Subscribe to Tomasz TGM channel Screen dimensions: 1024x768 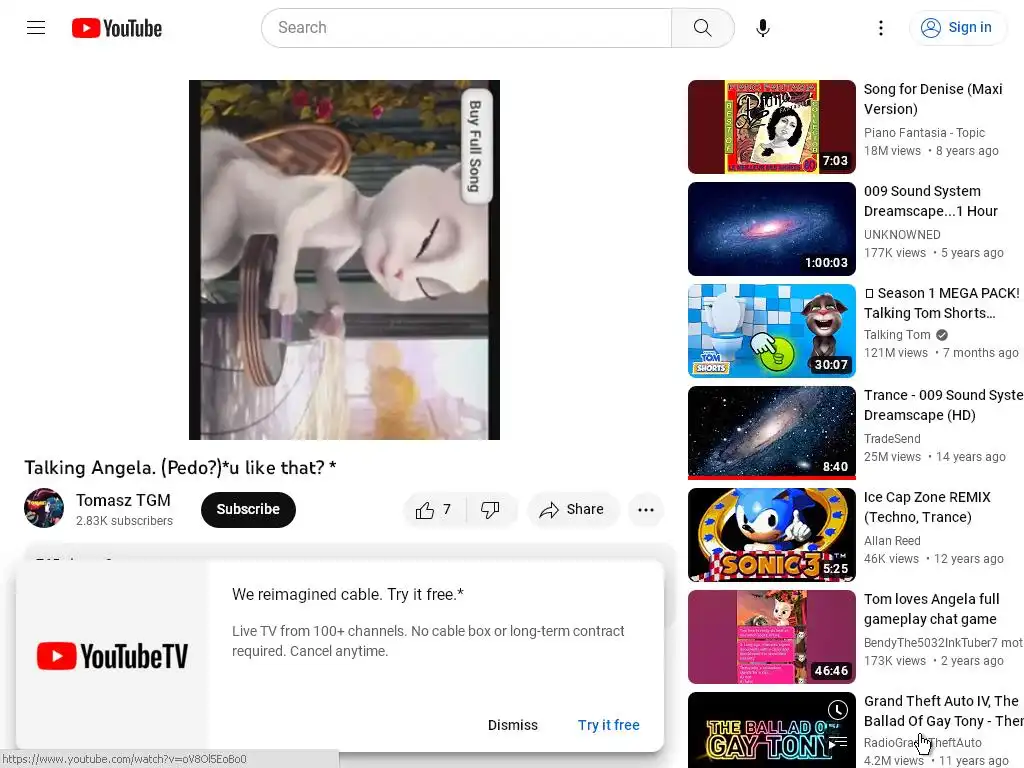click(x=248, y=509)
